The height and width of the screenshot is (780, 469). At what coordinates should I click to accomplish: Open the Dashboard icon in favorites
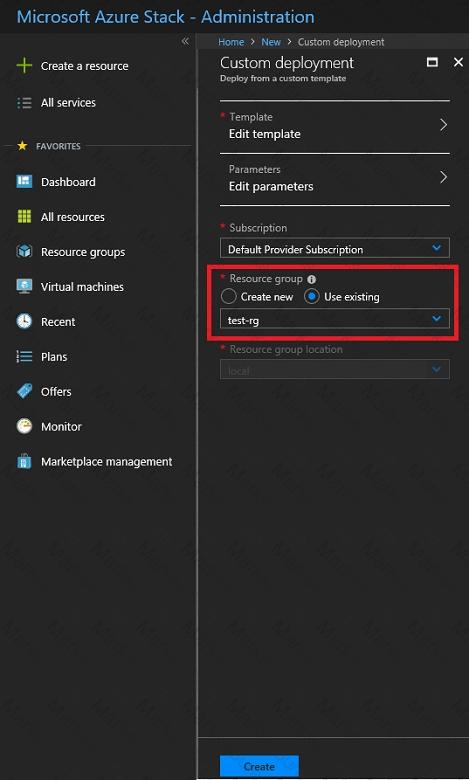pos(24,182)
